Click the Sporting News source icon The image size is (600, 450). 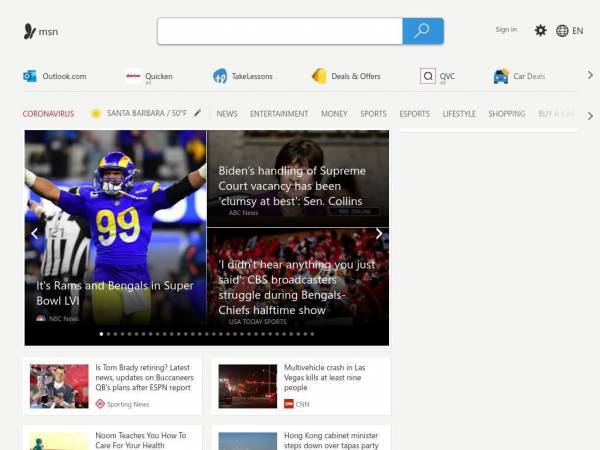click(x=100, y=404)
